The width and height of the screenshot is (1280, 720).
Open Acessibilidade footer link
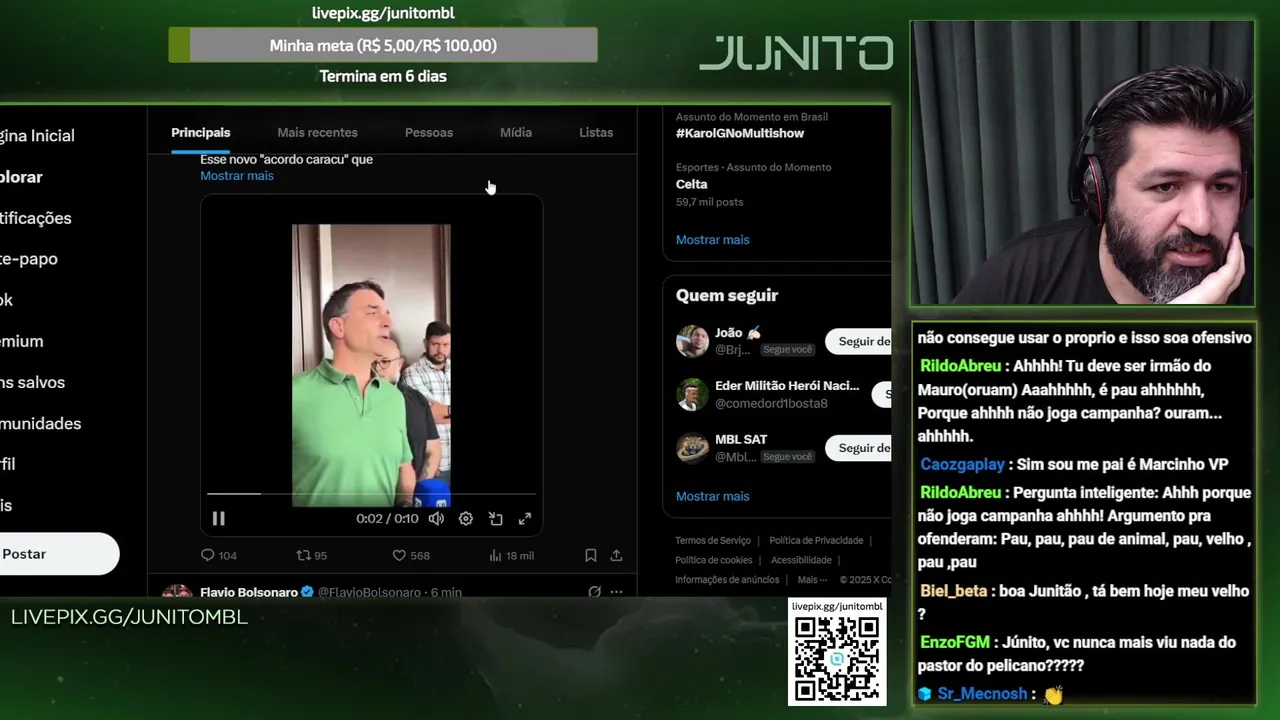click(801, 560)
